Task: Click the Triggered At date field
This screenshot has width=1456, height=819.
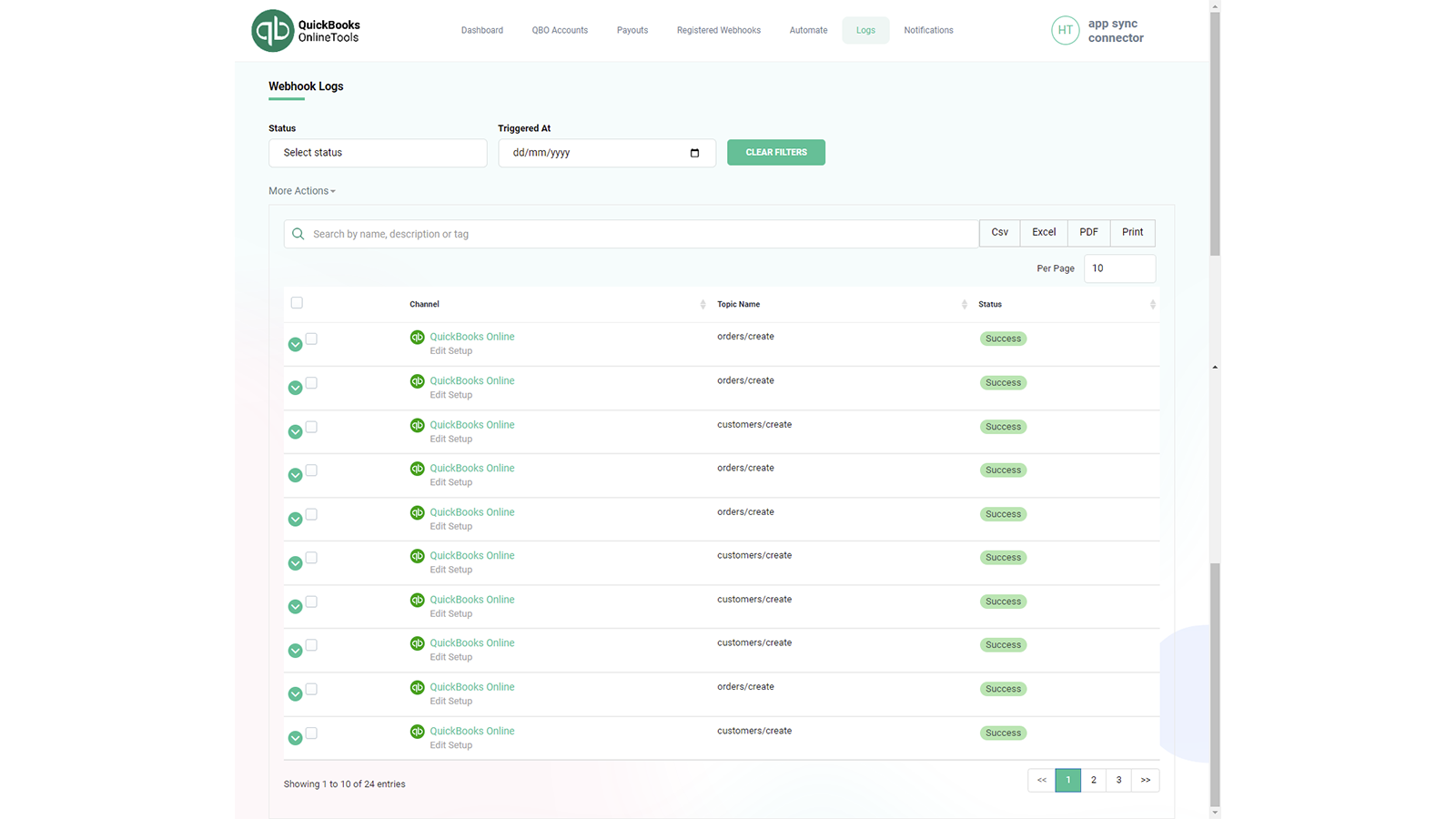Action: pos(607,153)
